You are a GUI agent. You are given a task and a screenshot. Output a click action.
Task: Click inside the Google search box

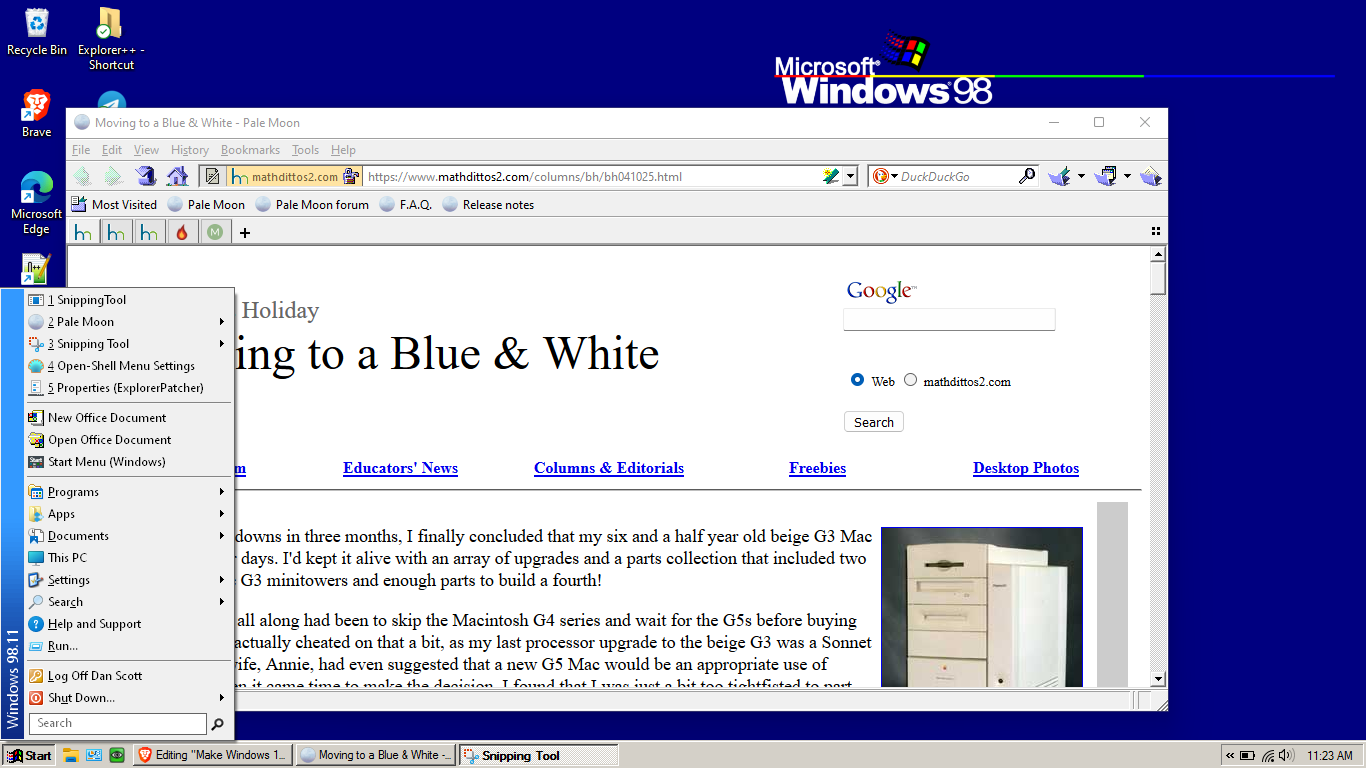(948, 319)
